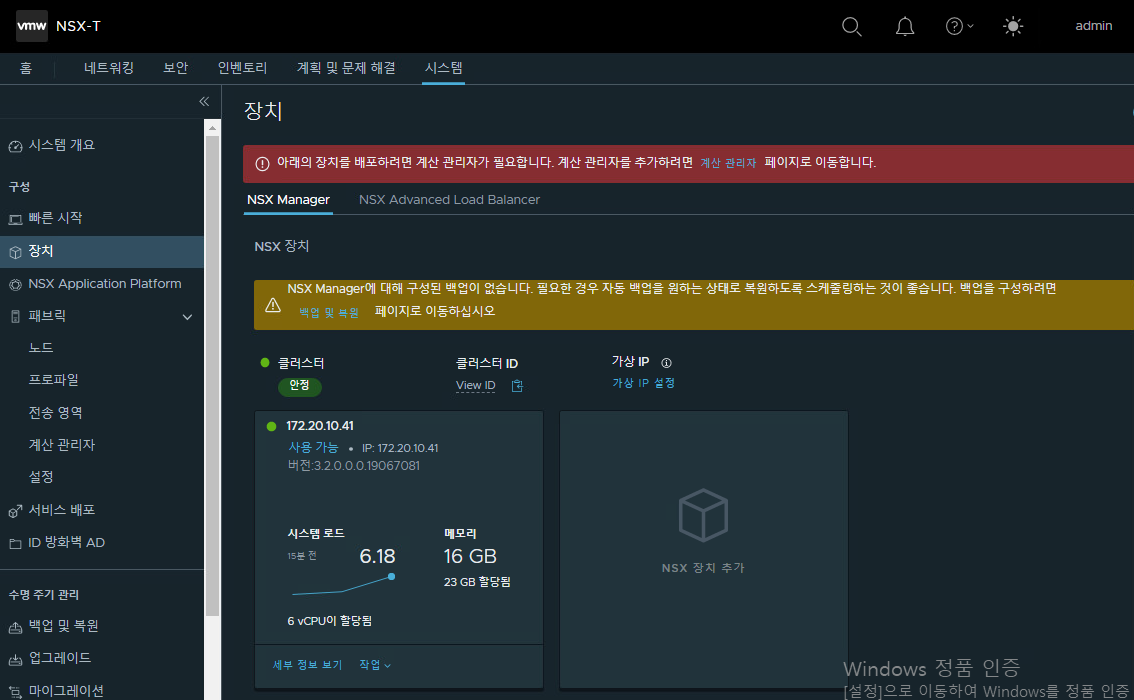1134x700 pixels.
Task: Copy the cluster ID with clipboard icon
Action: [517, 386]
